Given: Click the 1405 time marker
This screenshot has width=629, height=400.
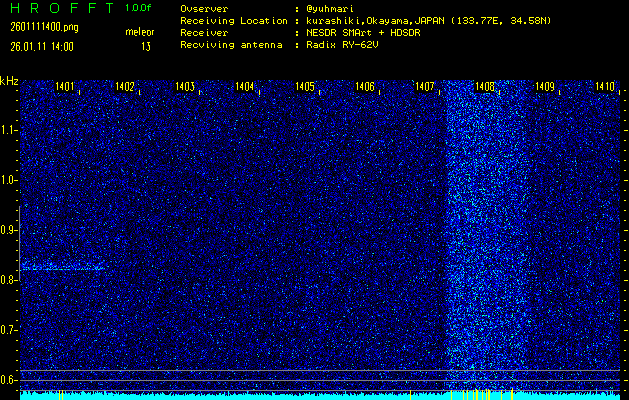Looking at the screenshot, I should [x=305, y=86].
